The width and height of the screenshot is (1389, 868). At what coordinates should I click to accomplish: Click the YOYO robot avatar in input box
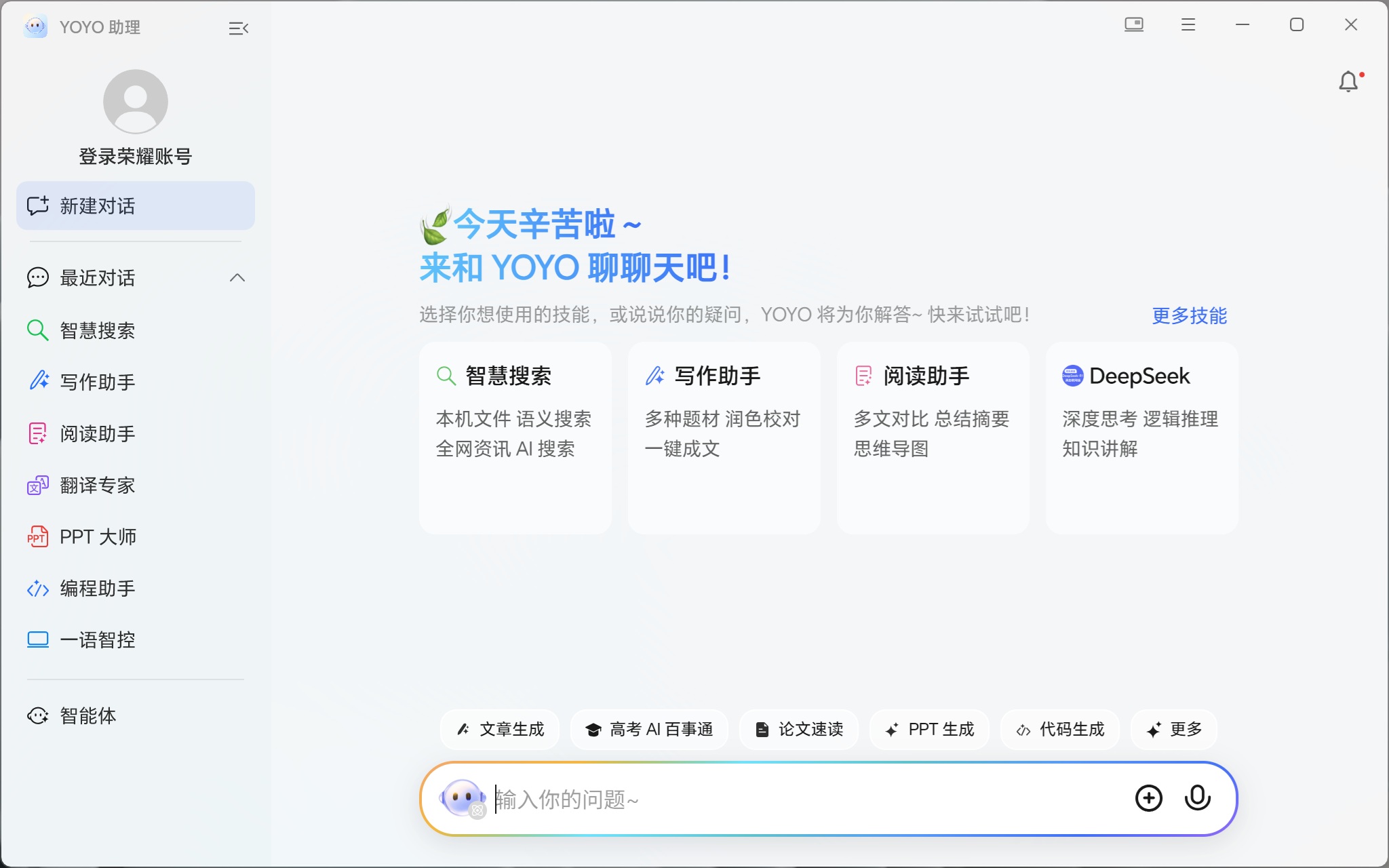click(x=464, y=798)
